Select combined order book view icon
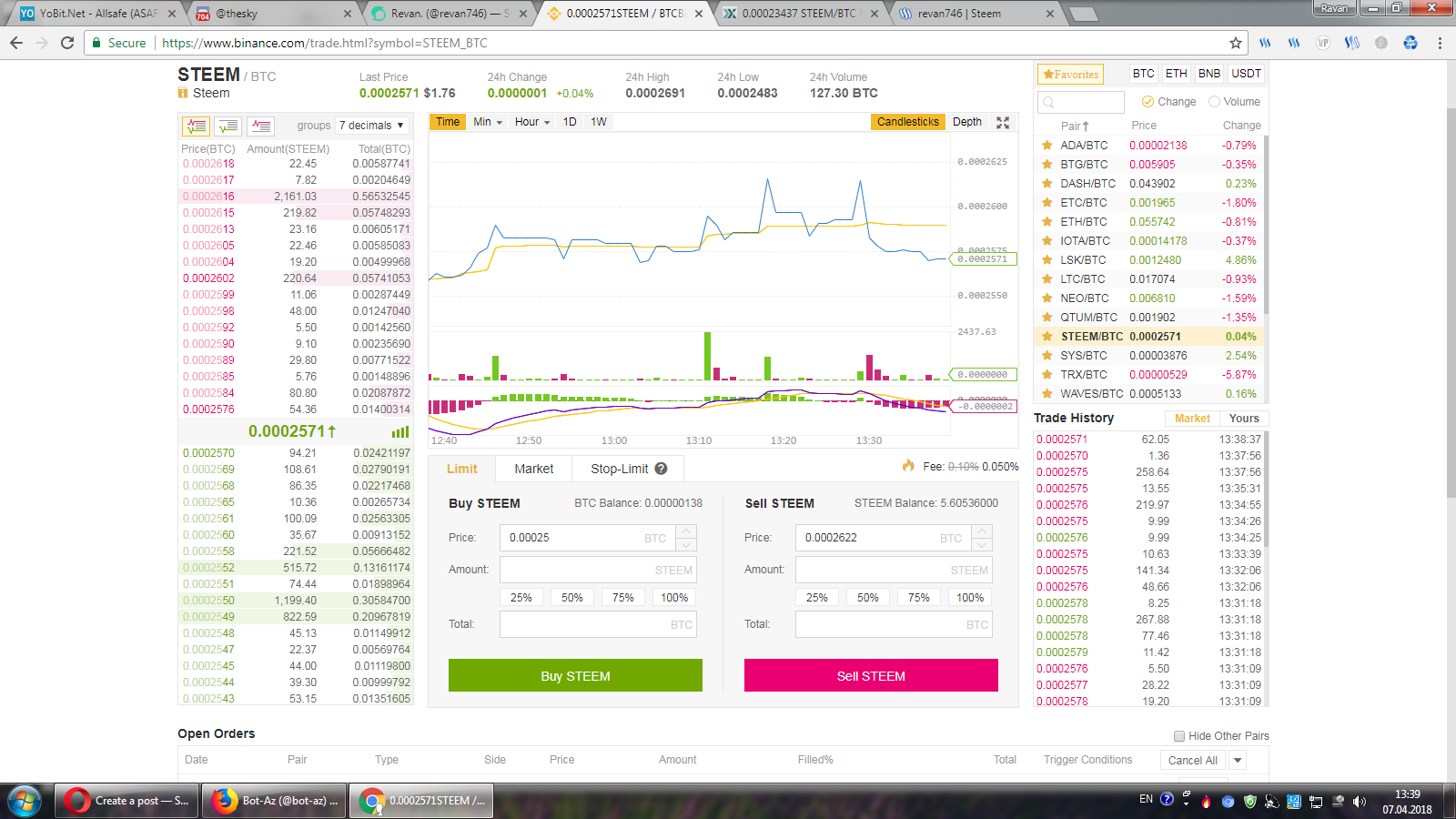Screen dimensions: 1456x819 click(196, 126)
